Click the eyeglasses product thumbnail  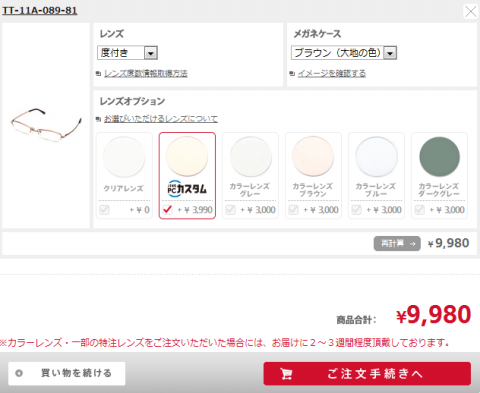tap(46, 125)
